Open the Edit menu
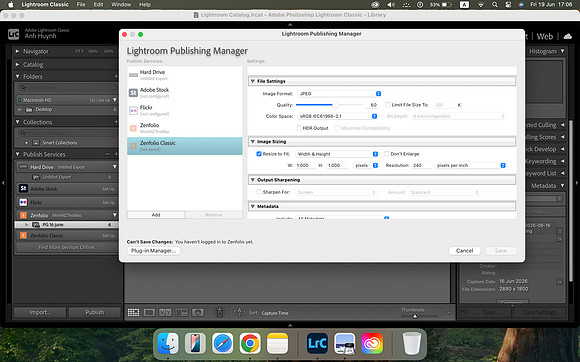The height and width of the screenshot is (362, 580). (98, 5)
